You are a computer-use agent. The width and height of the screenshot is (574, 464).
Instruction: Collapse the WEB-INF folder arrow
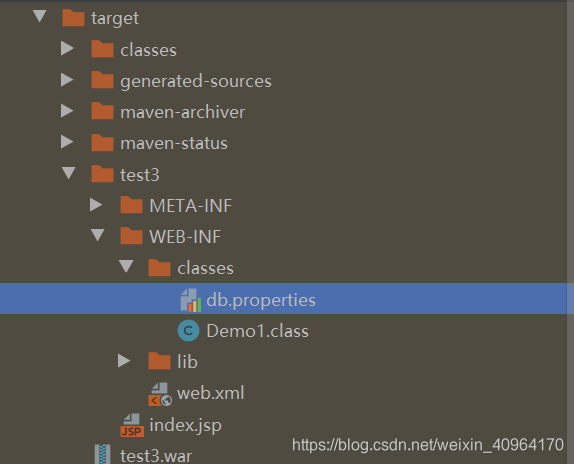[x=97, y=235]
